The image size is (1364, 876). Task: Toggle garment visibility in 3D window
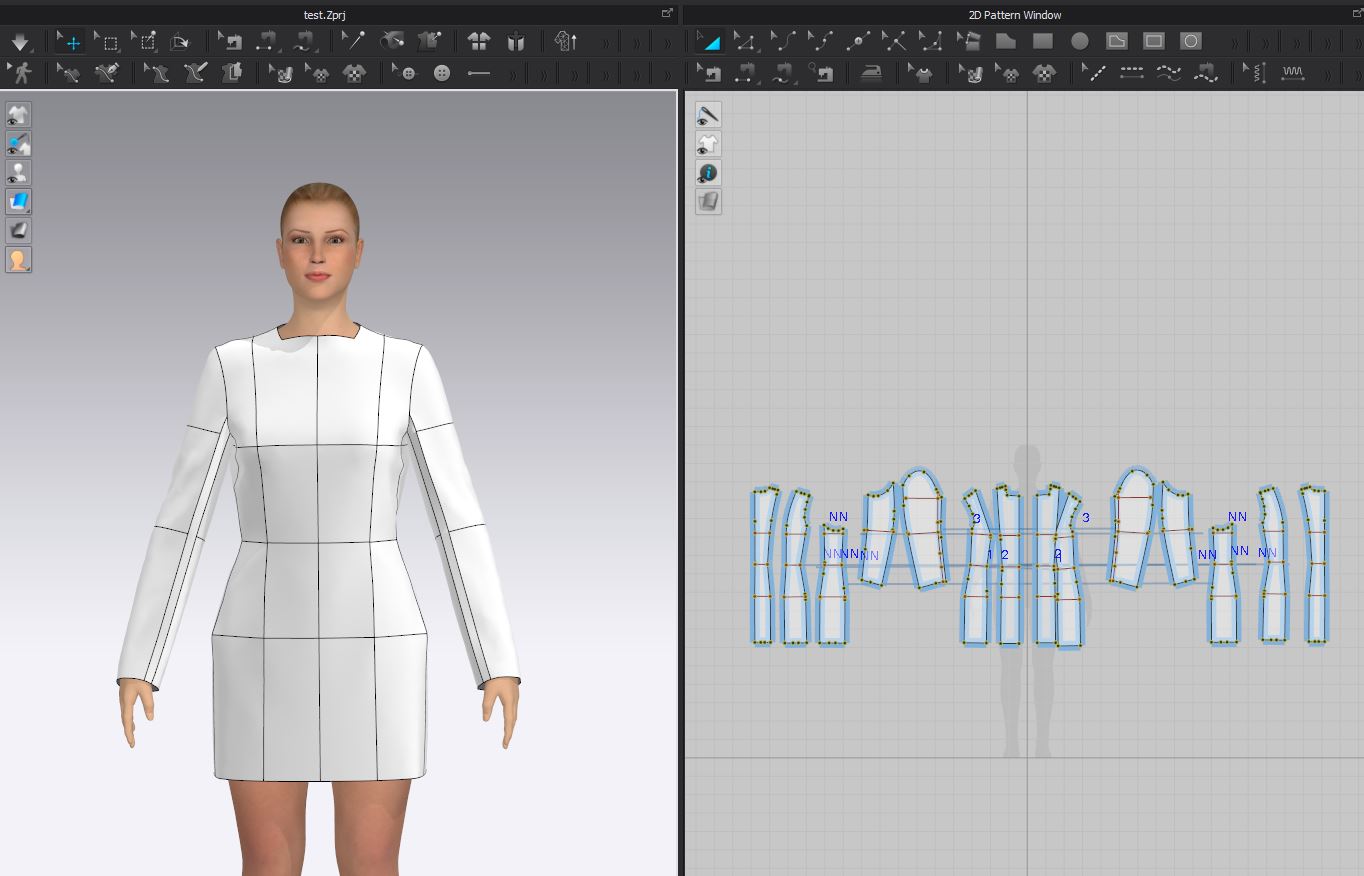point(18,115)
